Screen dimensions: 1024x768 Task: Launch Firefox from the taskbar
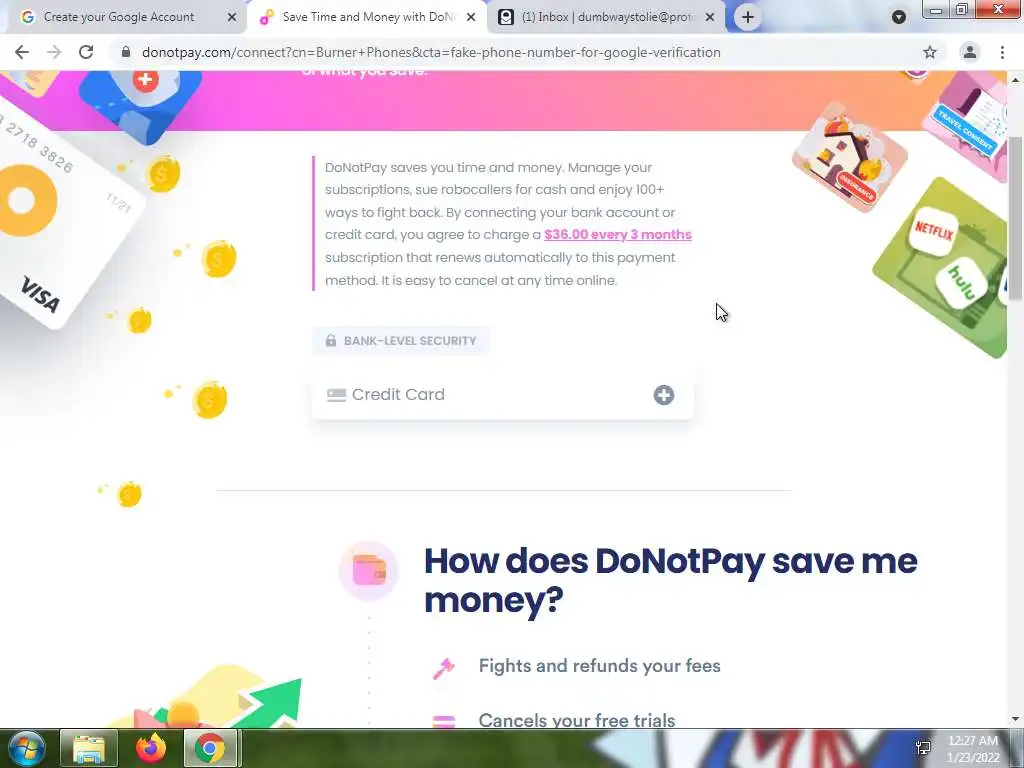(151, 748)
